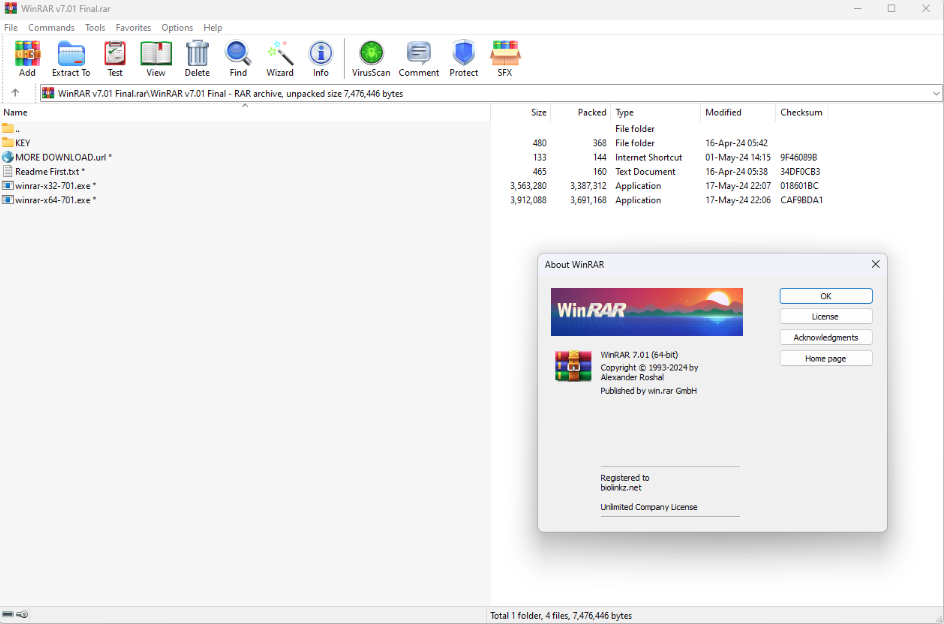Expand the archive path dropdown
The height and width of the screenshot is (624, 944).
click(x=936, y=93)
